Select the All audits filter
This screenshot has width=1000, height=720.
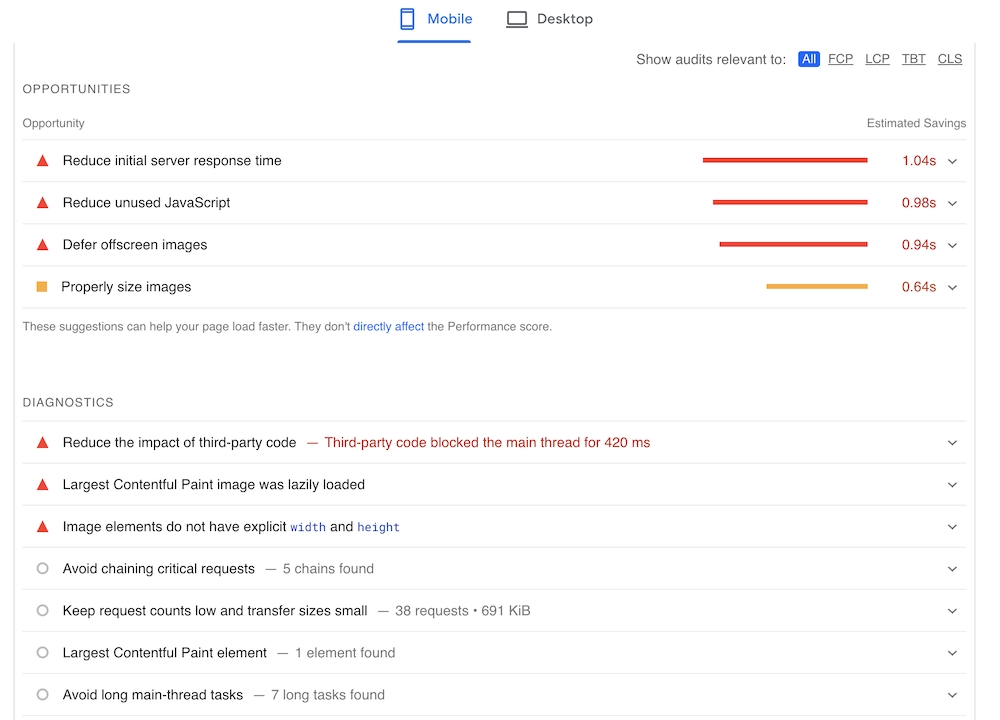(809, 59)
